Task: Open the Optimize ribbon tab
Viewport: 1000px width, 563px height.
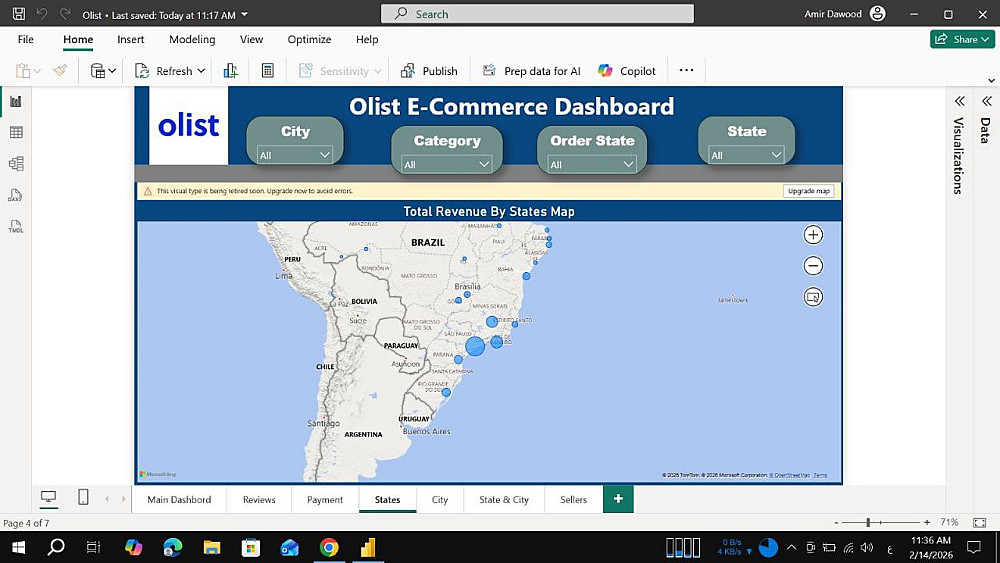Action: 309,39
